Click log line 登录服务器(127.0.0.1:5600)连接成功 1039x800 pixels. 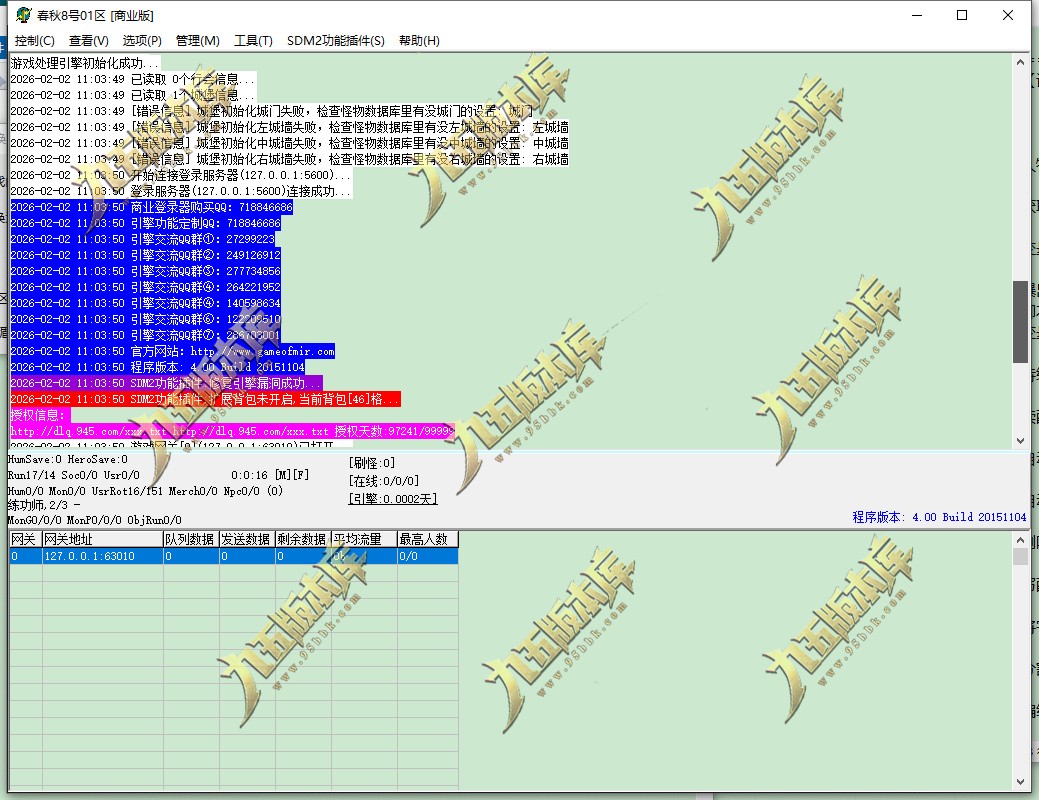[x=181, y=191]
